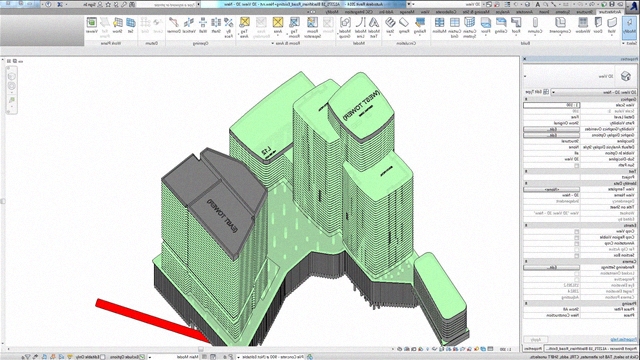Open the 3D View type selector dropdown
This screenshot has width=640, height=360.
coord(594,92)
